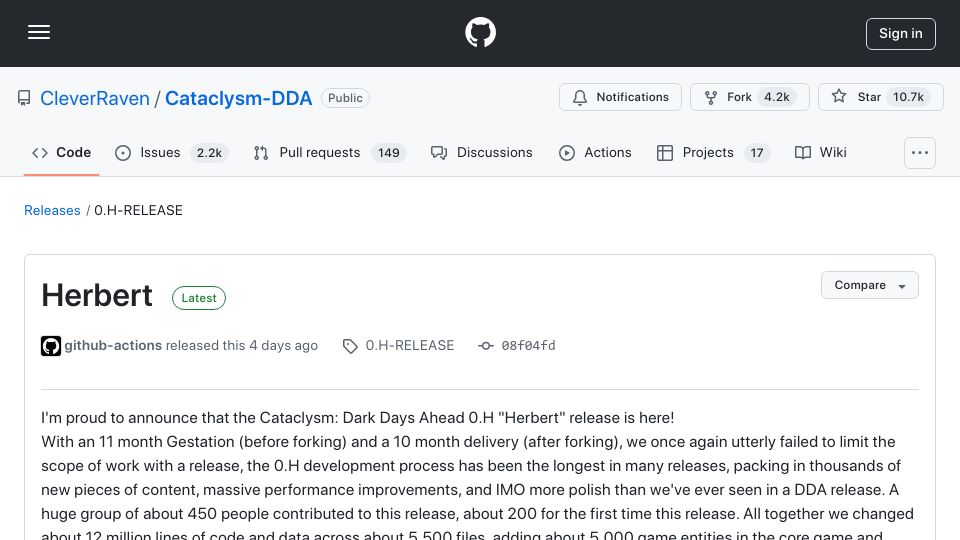Click the 'I'm proud to announce' sentence
This screenshot has width=960, height=540.
point(358,418)
